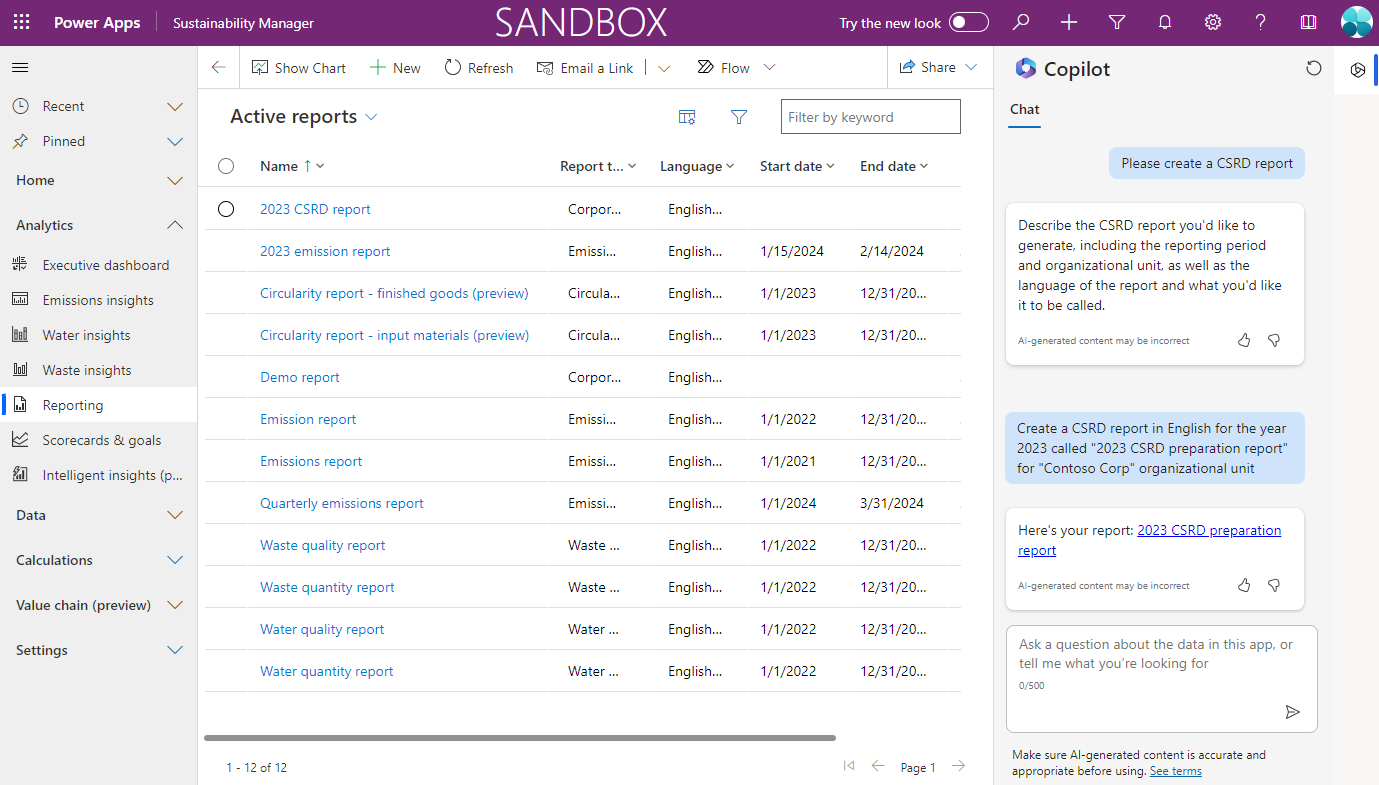
Task: Open Emissions insights in the sidebar
Action: [x=98, y=300]
